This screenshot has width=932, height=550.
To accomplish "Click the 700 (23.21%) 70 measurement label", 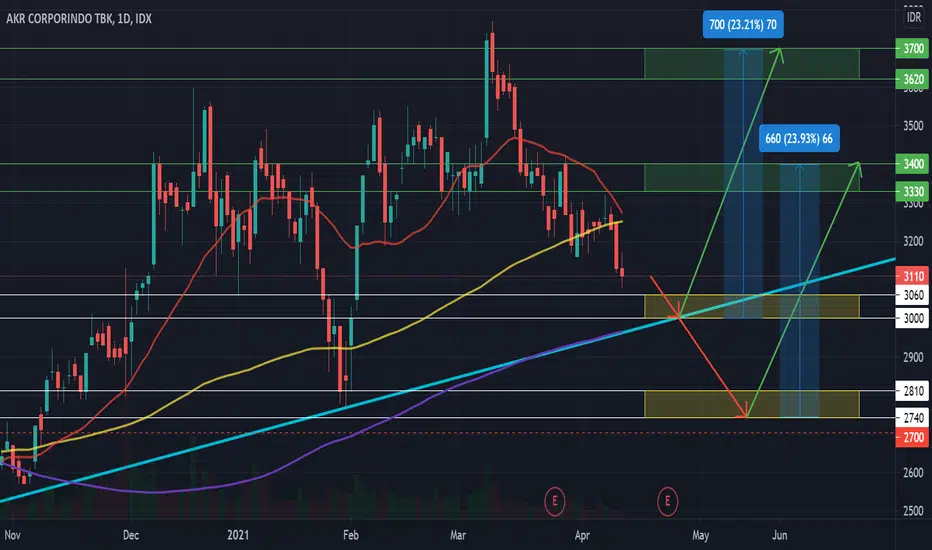I will (743, 25).
